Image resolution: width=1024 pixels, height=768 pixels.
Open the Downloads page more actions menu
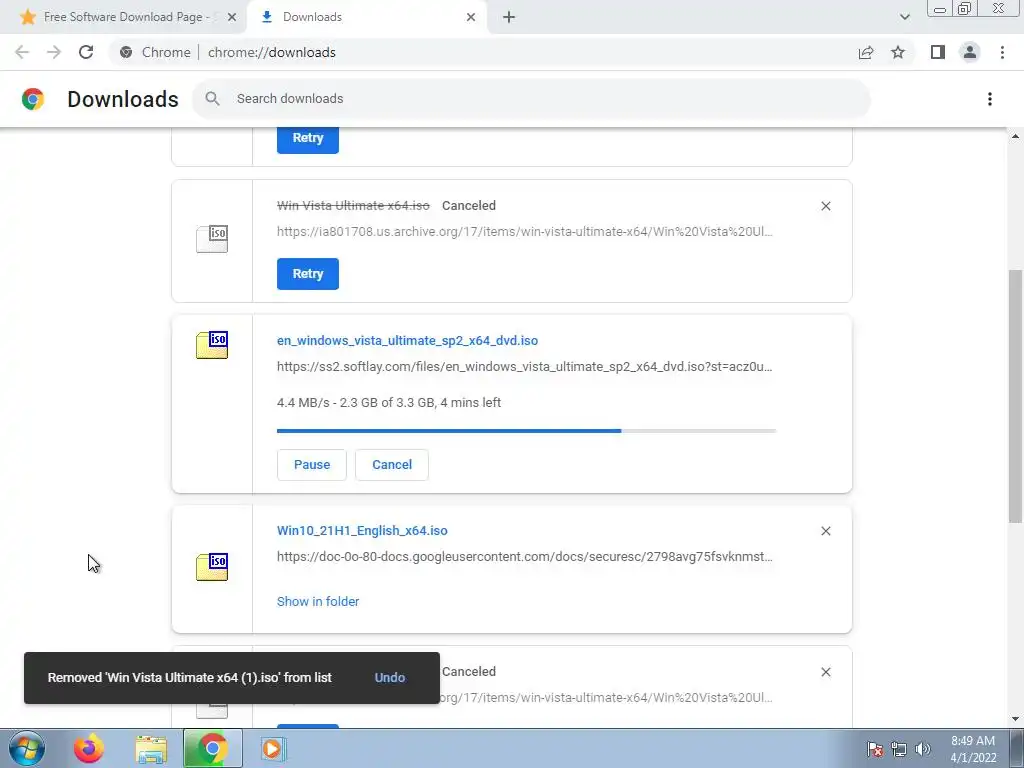click(x=989, y=99)
